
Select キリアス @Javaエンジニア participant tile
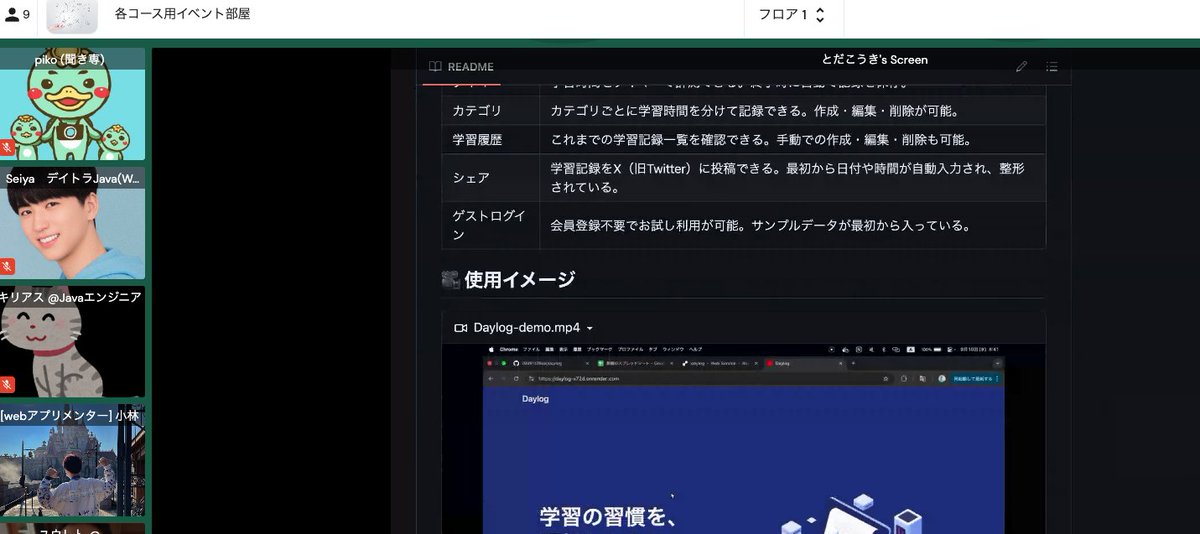coord(72,342)
